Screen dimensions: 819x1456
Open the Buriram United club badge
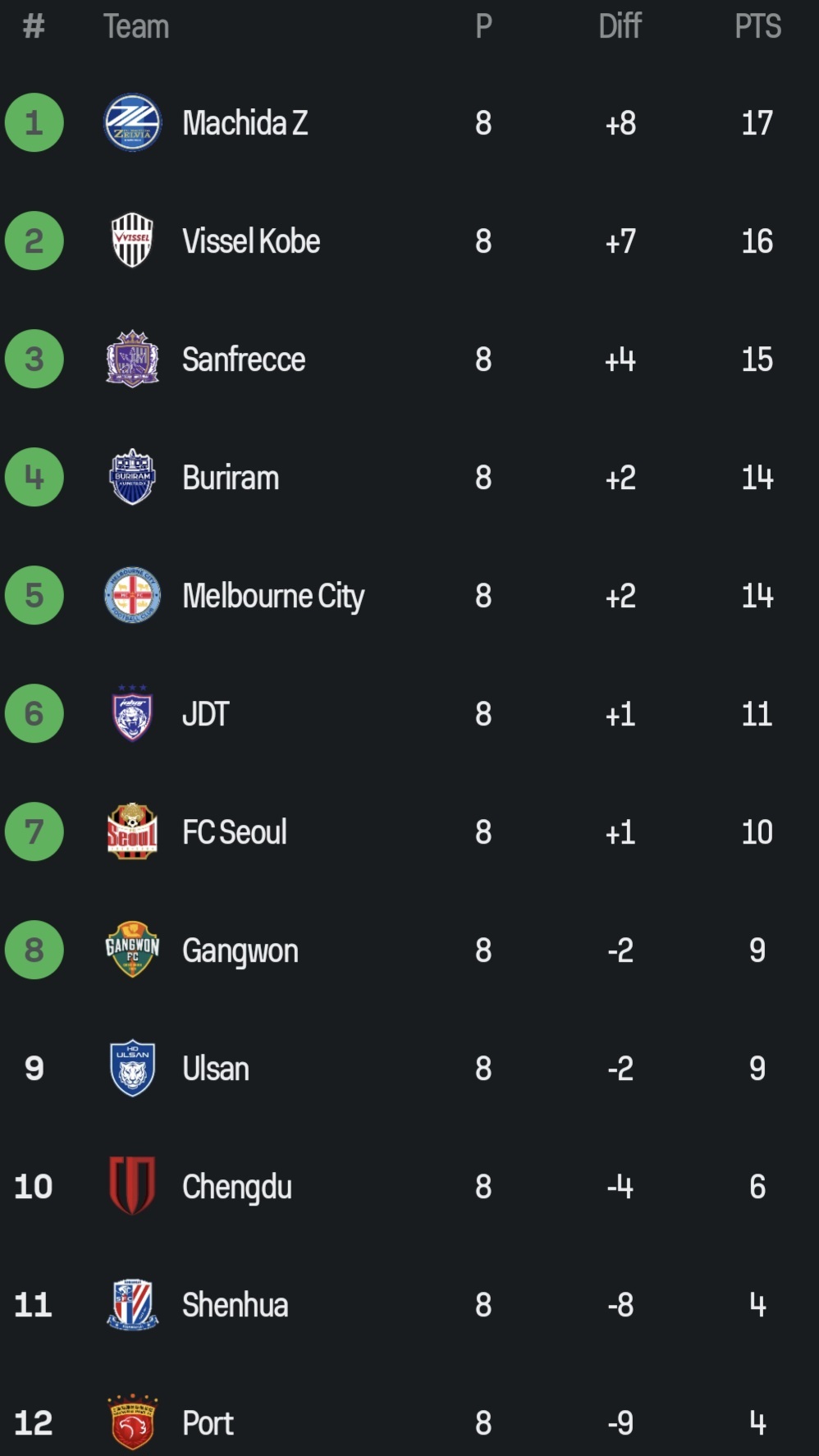pos(132,477)
